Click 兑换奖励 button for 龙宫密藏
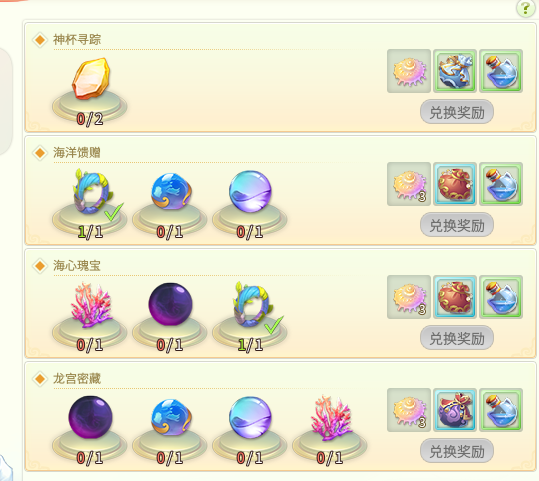Screen dimensions: 539x481 (457, 451)
